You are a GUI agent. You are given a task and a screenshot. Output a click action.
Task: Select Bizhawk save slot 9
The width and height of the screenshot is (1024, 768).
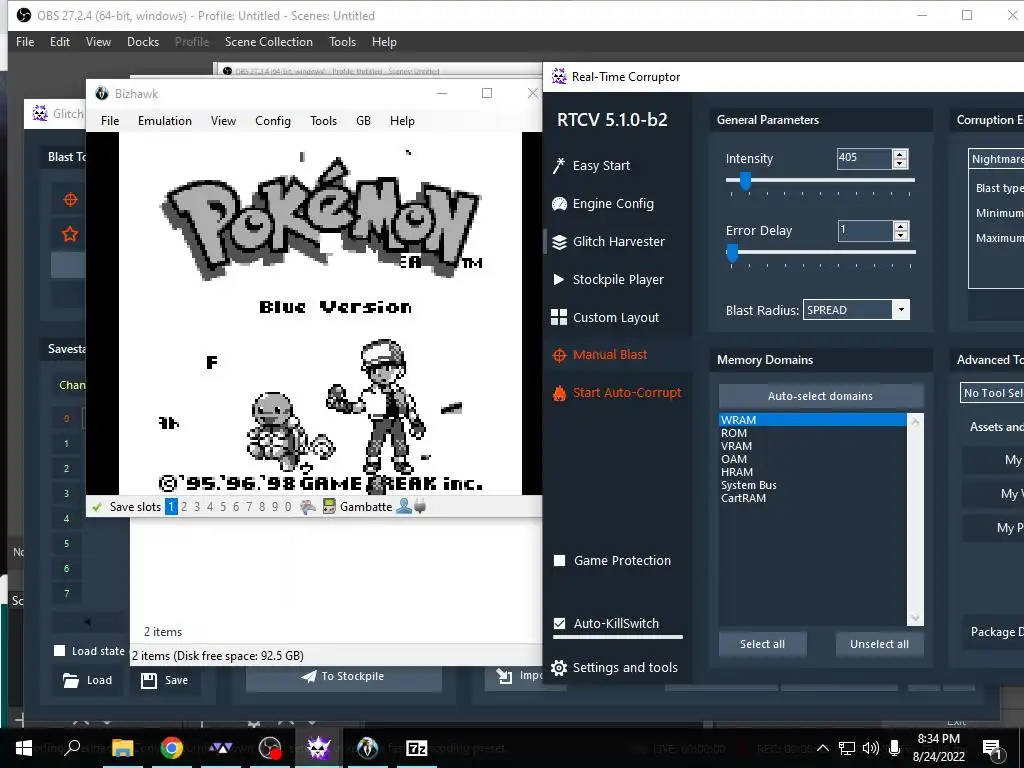(x=275, y=507)
